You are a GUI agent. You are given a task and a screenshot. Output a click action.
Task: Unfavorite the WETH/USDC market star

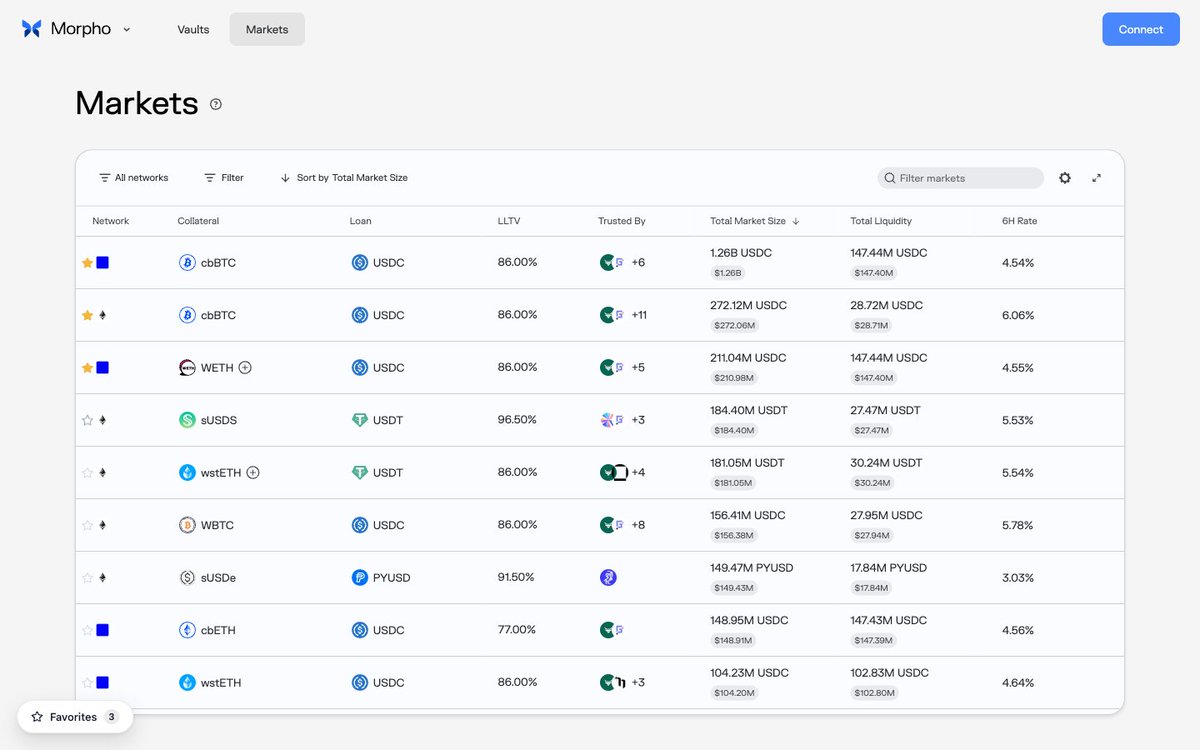[87, 368]
